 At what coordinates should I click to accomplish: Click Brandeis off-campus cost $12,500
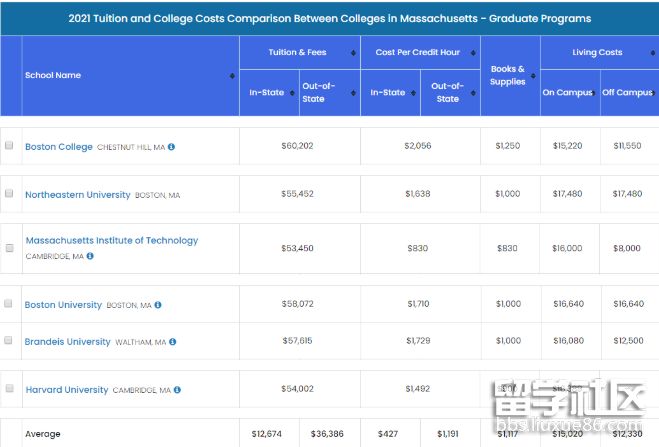tap(628, 341)
